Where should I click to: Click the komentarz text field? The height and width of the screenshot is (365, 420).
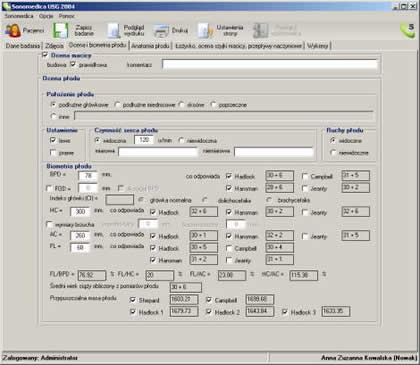coord(270,64)
